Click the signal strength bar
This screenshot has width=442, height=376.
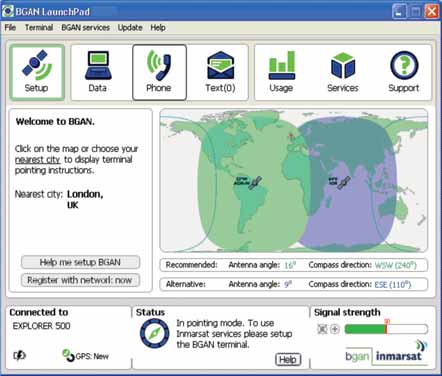[x=386, y=329]
